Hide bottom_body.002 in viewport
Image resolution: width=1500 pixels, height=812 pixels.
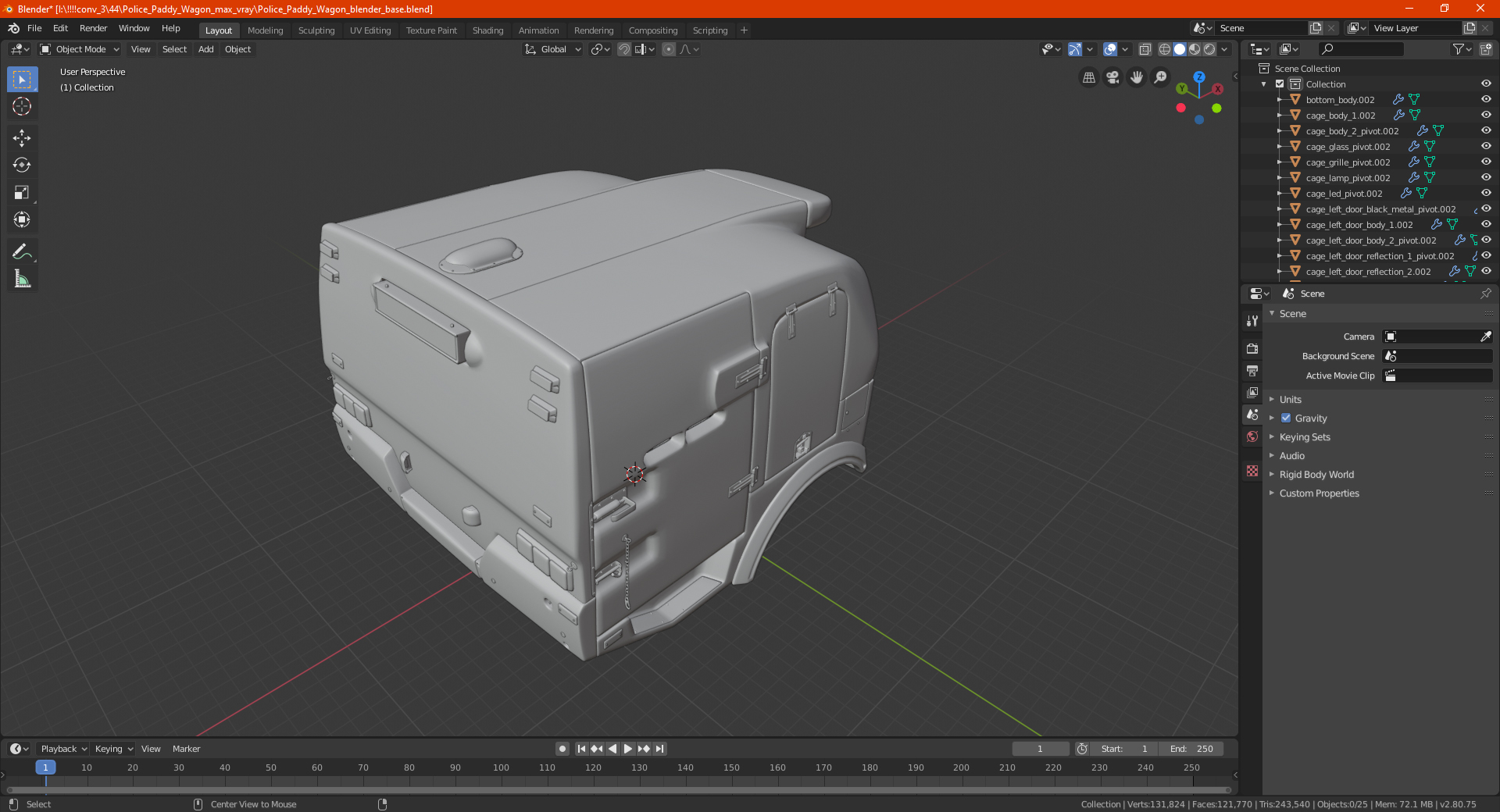[x=1486, y=99]
